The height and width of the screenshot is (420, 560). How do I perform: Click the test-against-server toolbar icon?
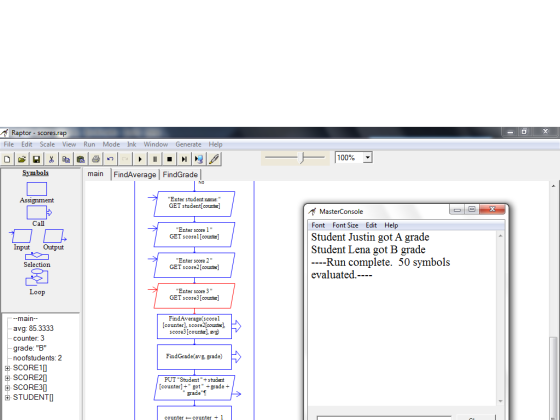pyautogui.click(x=199, y=159)
